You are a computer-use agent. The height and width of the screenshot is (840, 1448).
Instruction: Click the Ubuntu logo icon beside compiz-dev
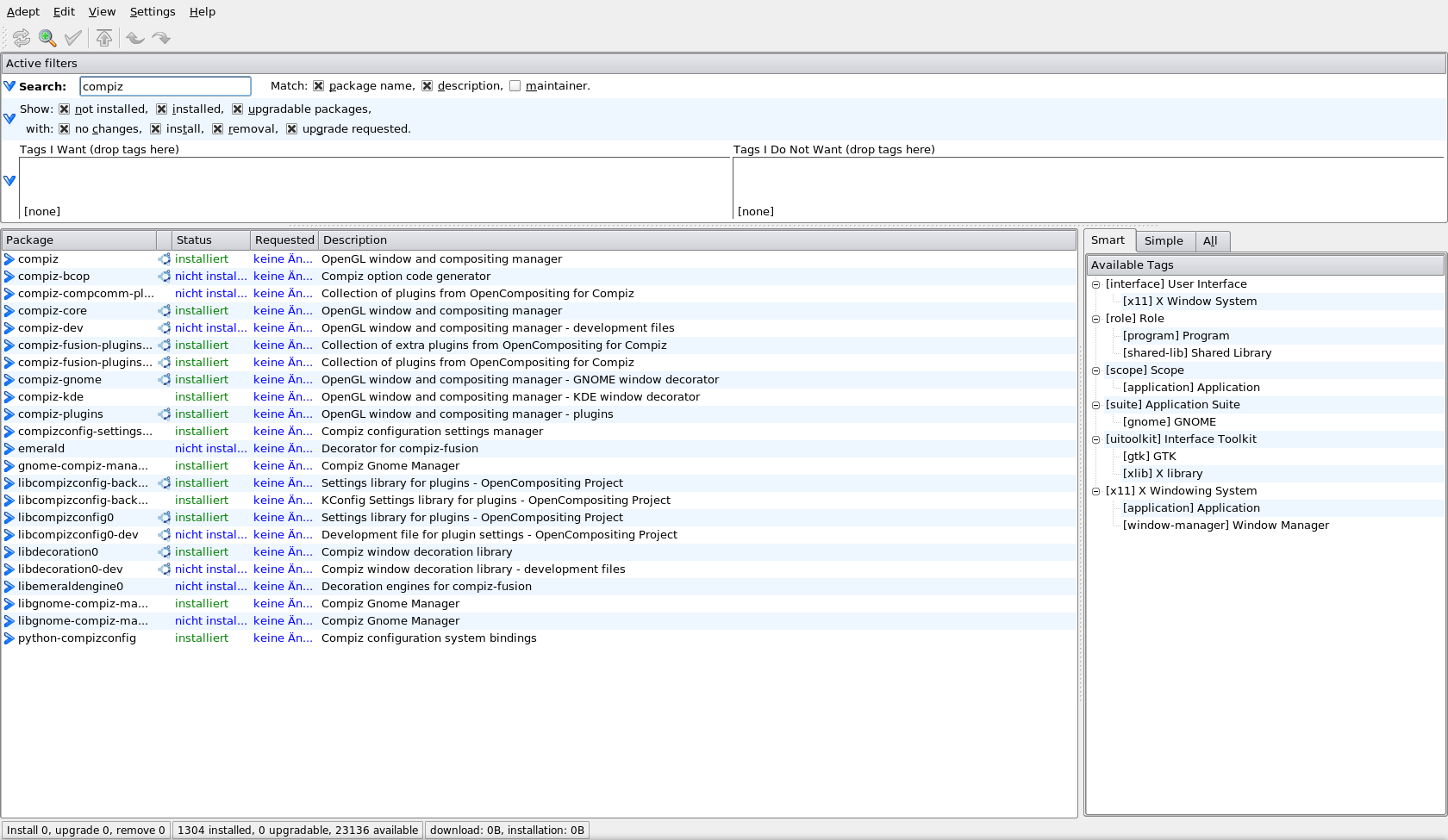pyautogui.click(x=164, y=328)
